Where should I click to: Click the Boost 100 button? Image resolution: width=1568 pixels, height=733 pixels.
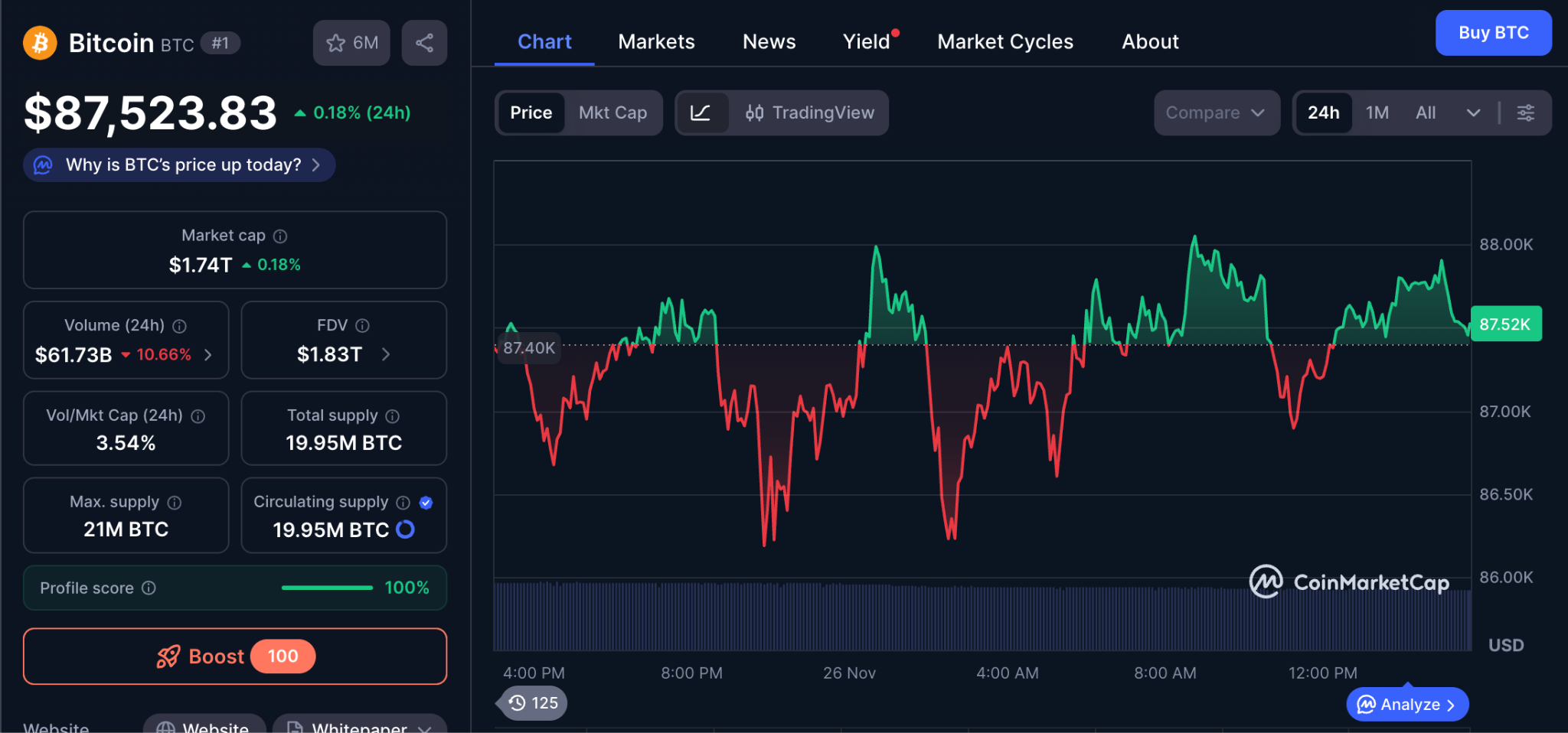point(235,656)
